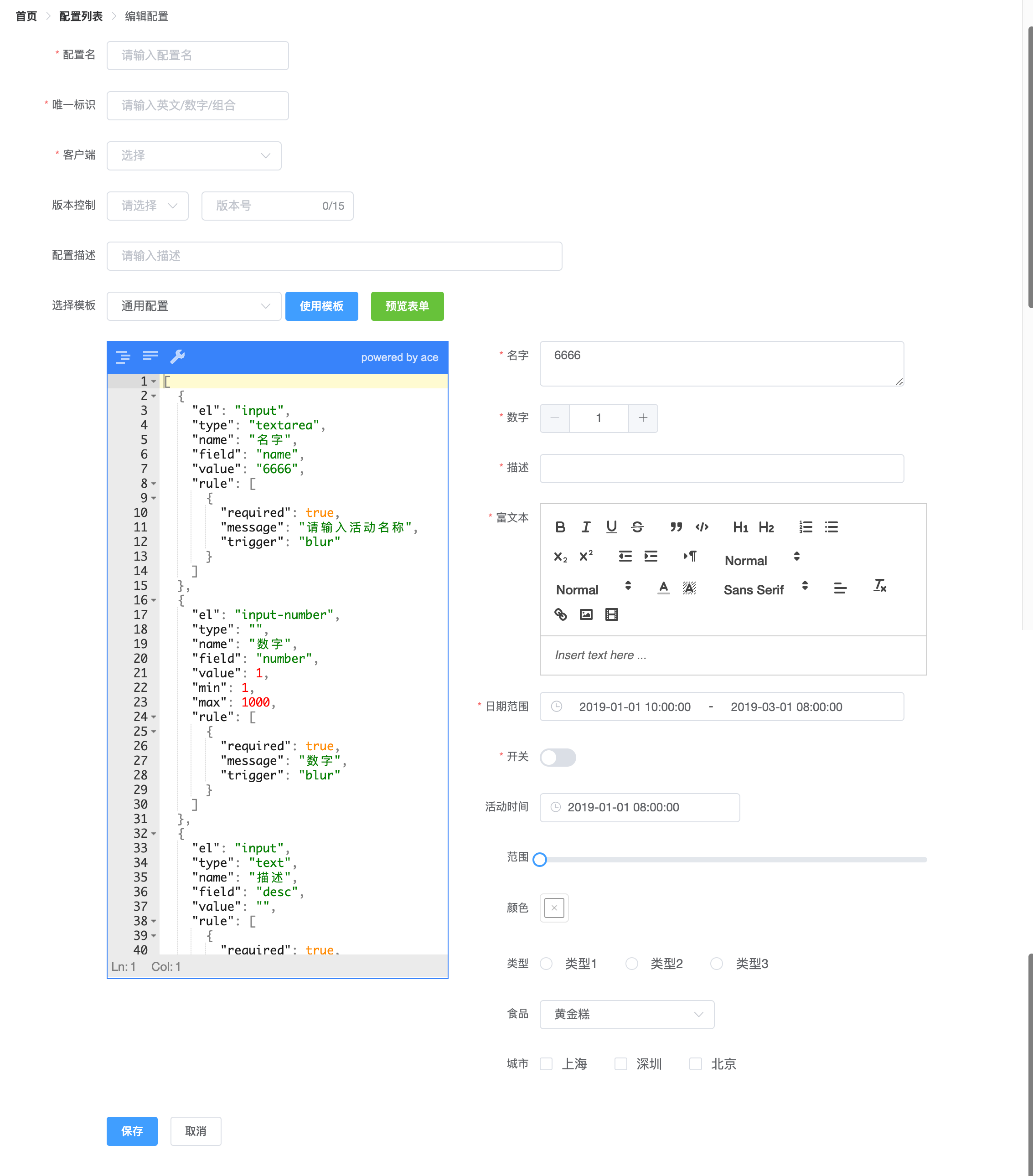Select the 类型2 radio button
Viewport: 1033px width, 1176px height.
pos(631,963)
